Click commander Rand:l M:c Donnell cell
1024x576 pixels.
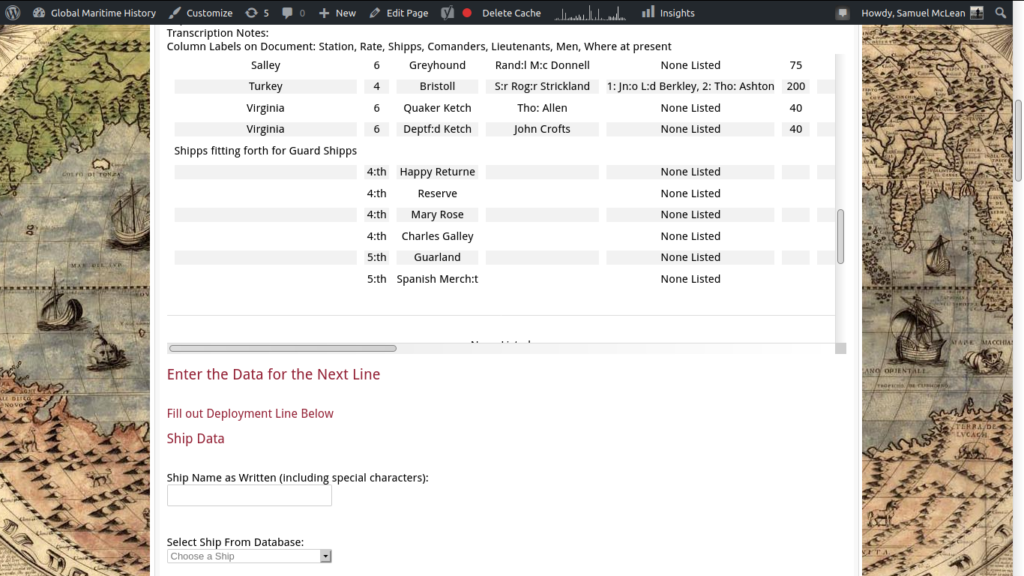pyautogui.click(x=542, y=65)
